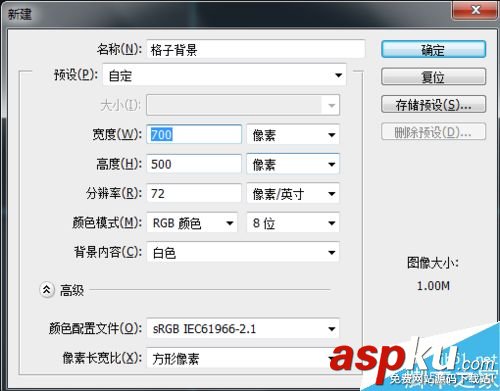Screen dimensions: 500x391
Task: Click the 存储预设(S)... button
Action: click(x=433, y=105)
